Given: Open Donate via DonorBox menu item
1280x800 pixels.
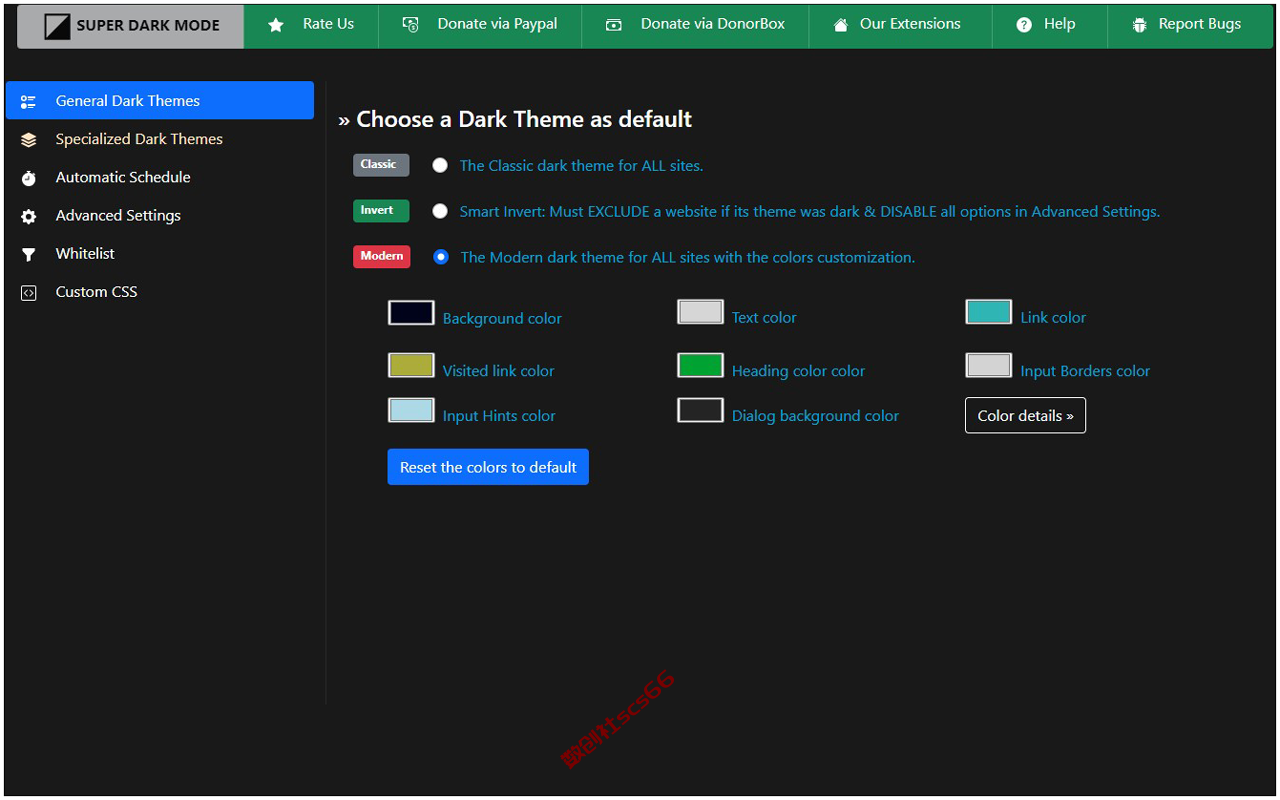Looking at the screenshot, I should pos(695,25).
